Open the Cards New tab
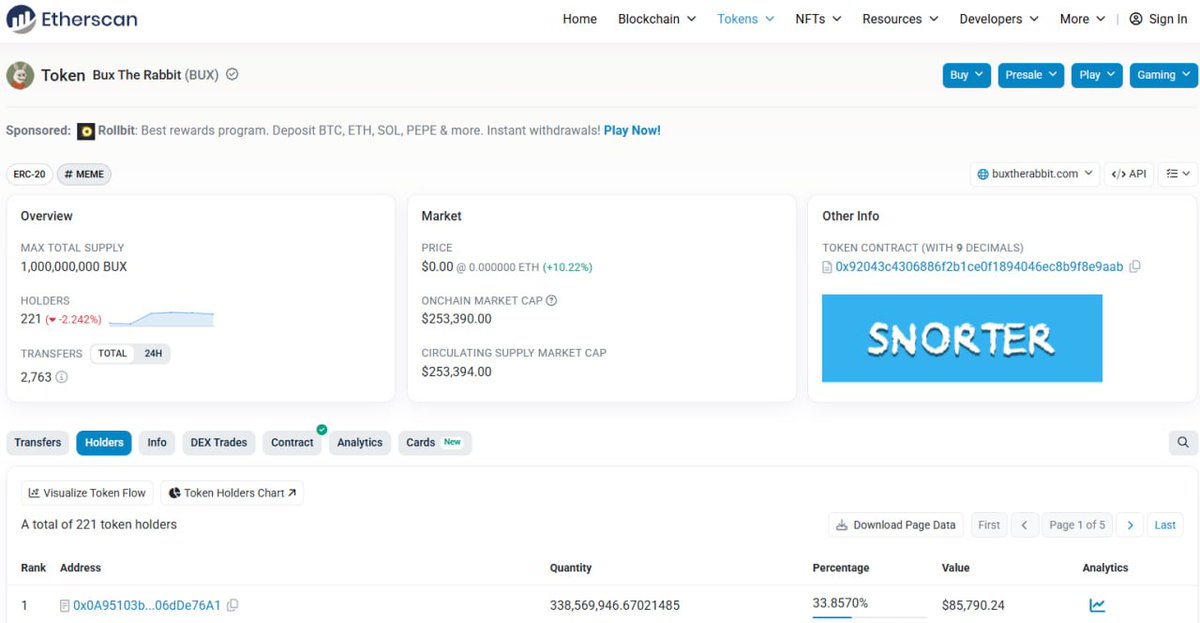The height and width of the screenshot is (623, 1200). (435, 442)
